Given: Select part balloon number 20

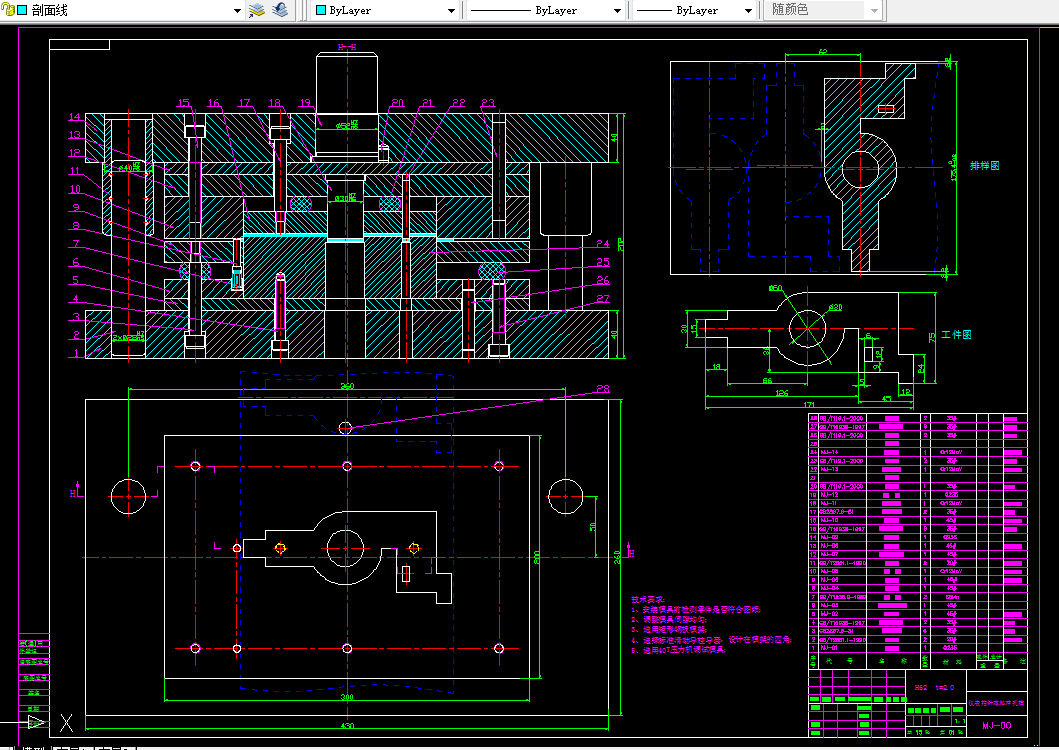Looking at the screenshot, I should click(x=398, y=103).
